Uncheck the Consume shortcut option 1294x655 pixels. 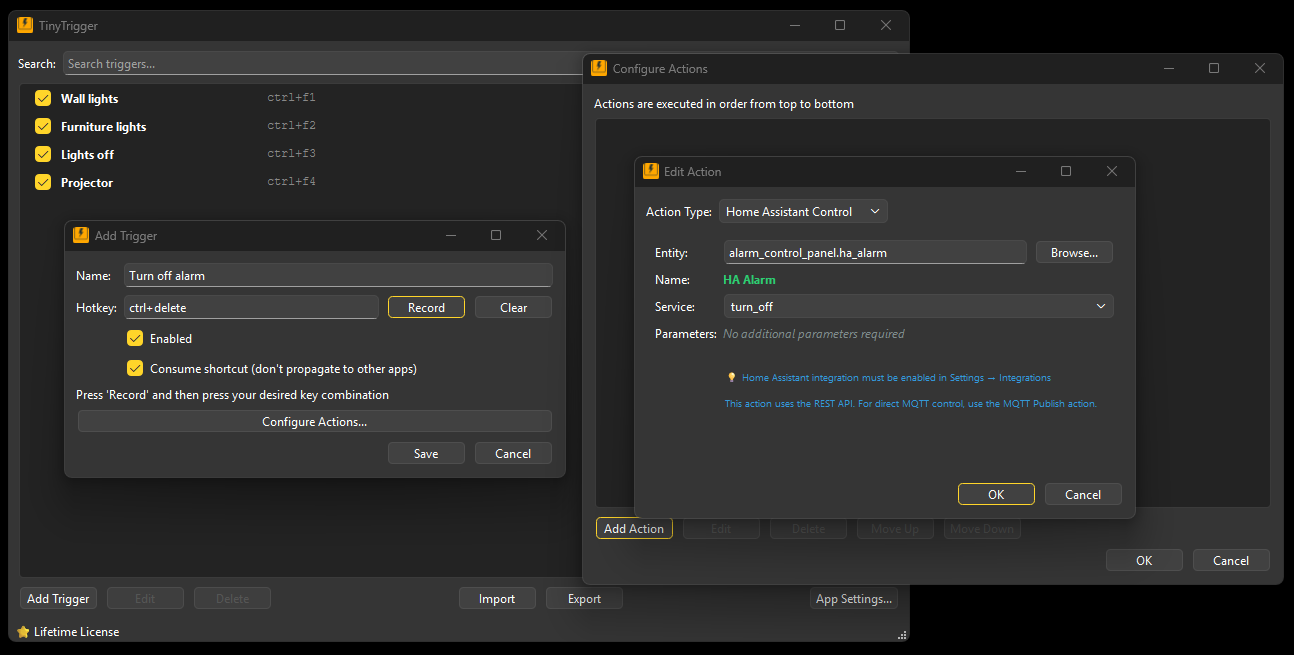tap(135, 368)
